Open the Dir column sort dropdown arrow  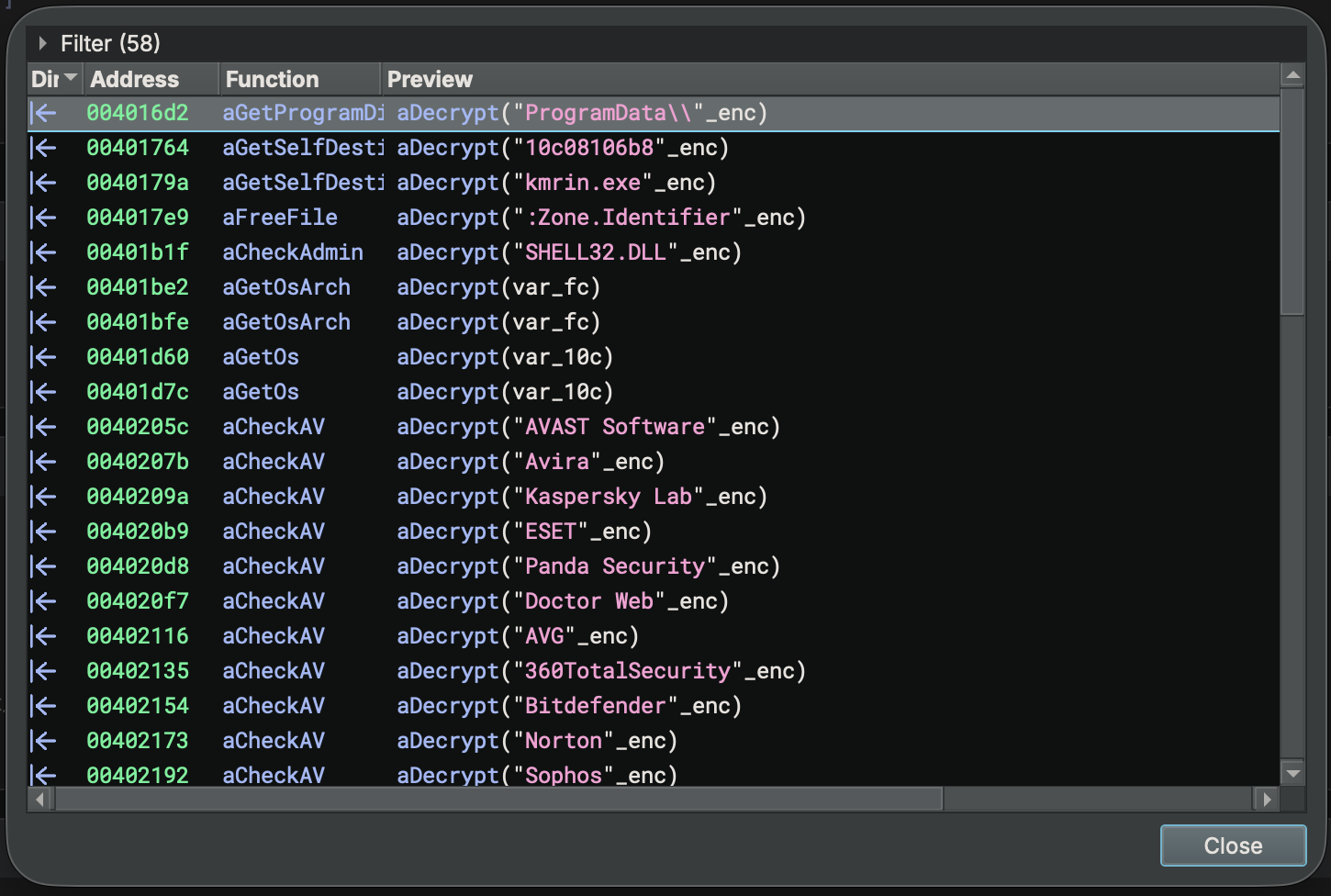(71, 79)
